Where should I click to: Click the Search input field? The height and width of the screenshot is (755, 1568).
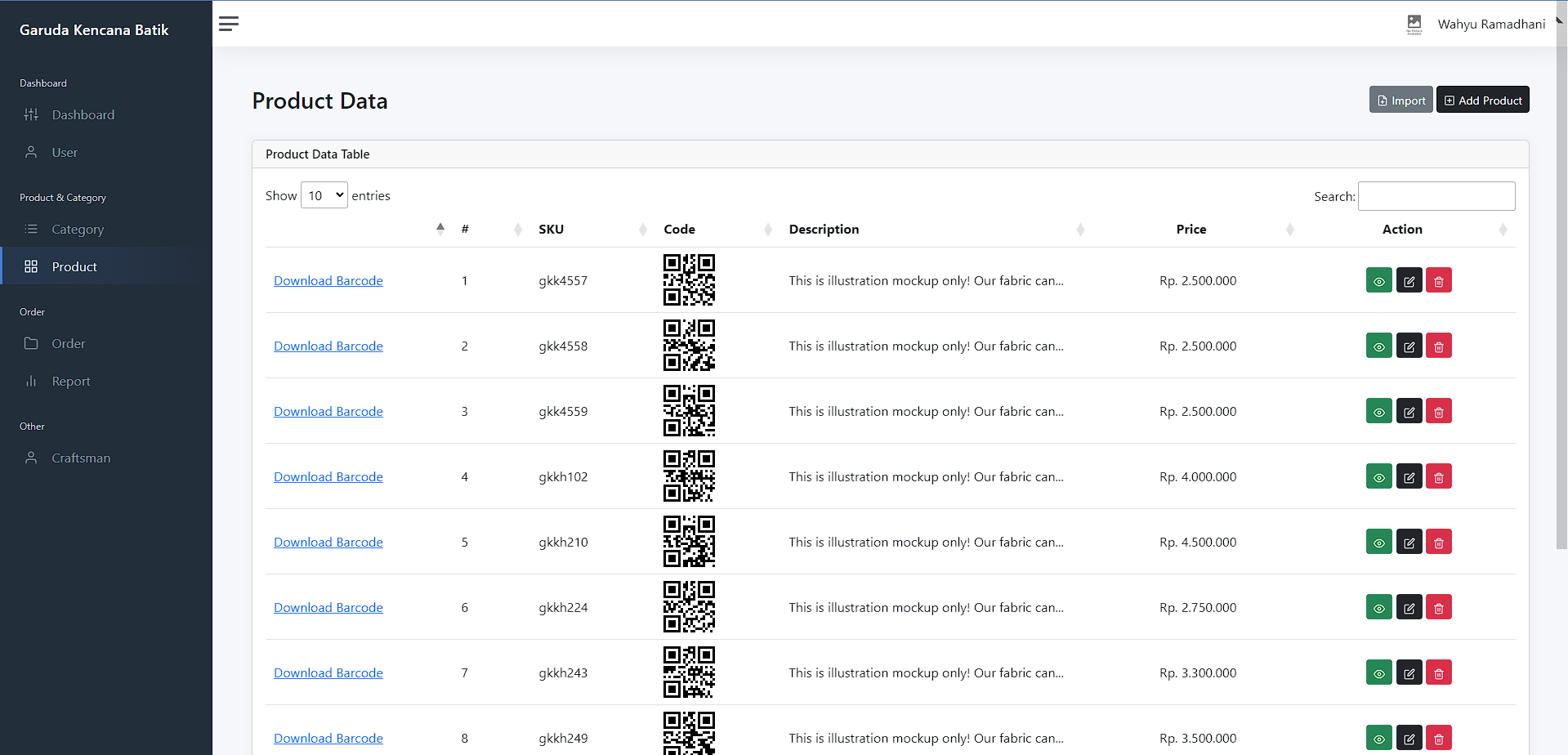point(1436,196)
